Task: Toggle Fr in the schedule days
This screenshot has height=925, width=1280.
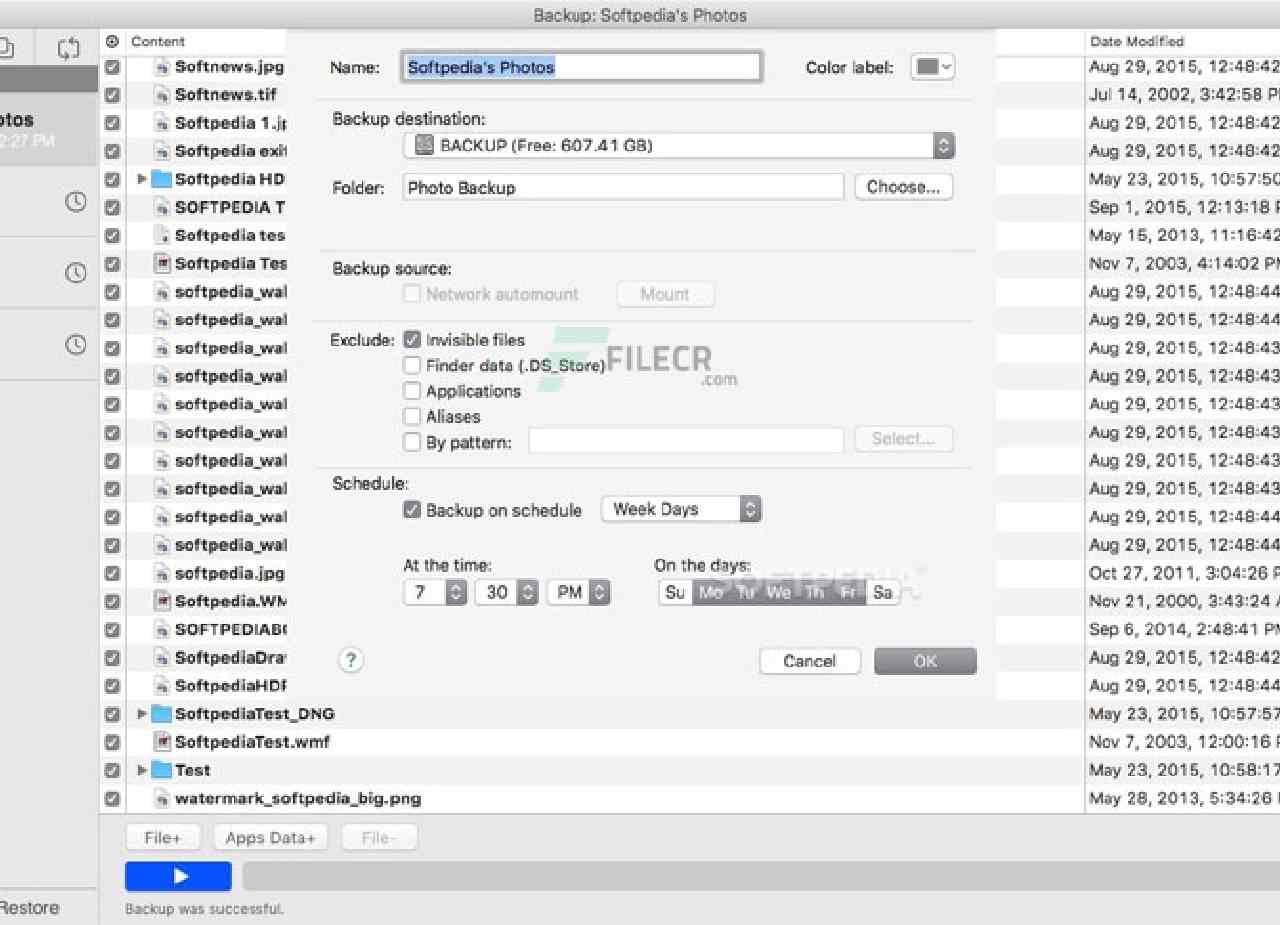Action: click(848, 592)
